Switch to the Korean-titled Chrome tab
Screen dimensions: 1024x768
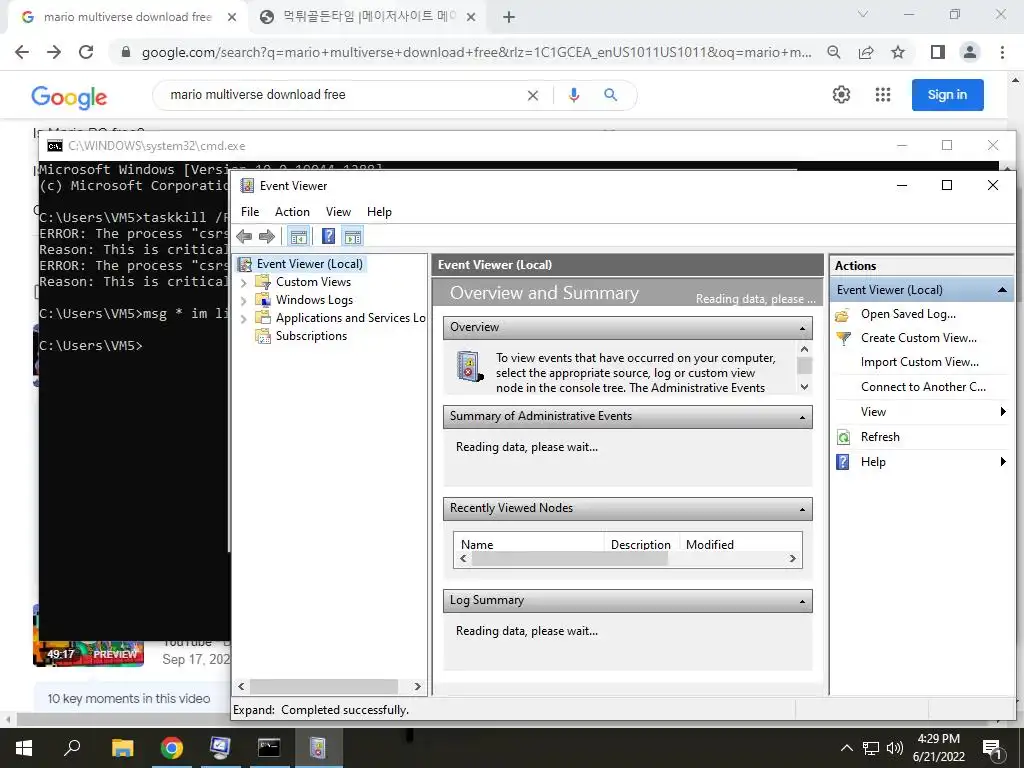click(x=368, y=17)
